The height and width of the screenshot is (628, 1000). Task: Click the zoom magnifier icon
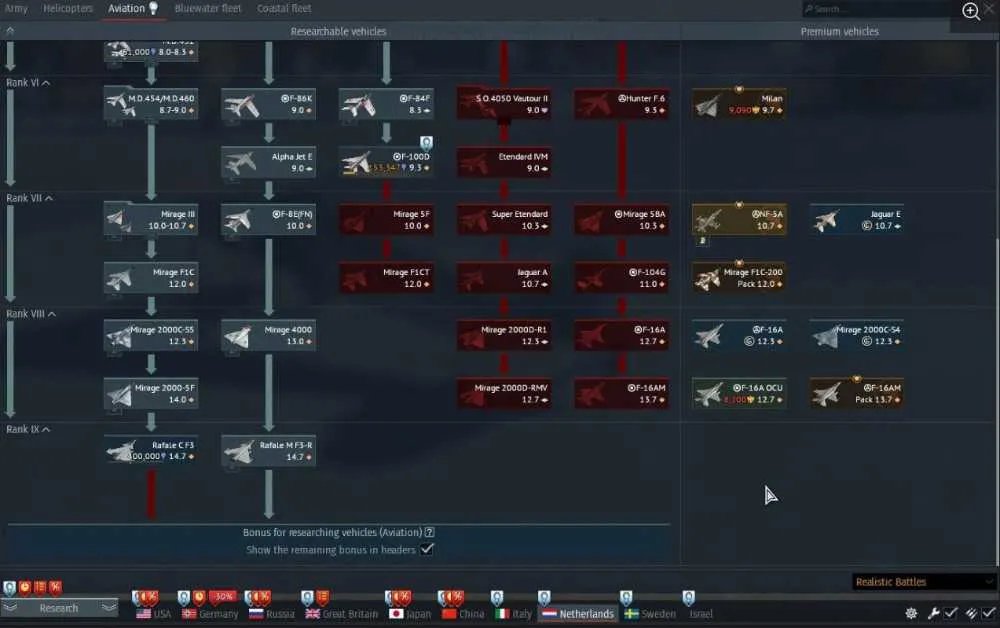pyautogui.click(x=971, y=11)
